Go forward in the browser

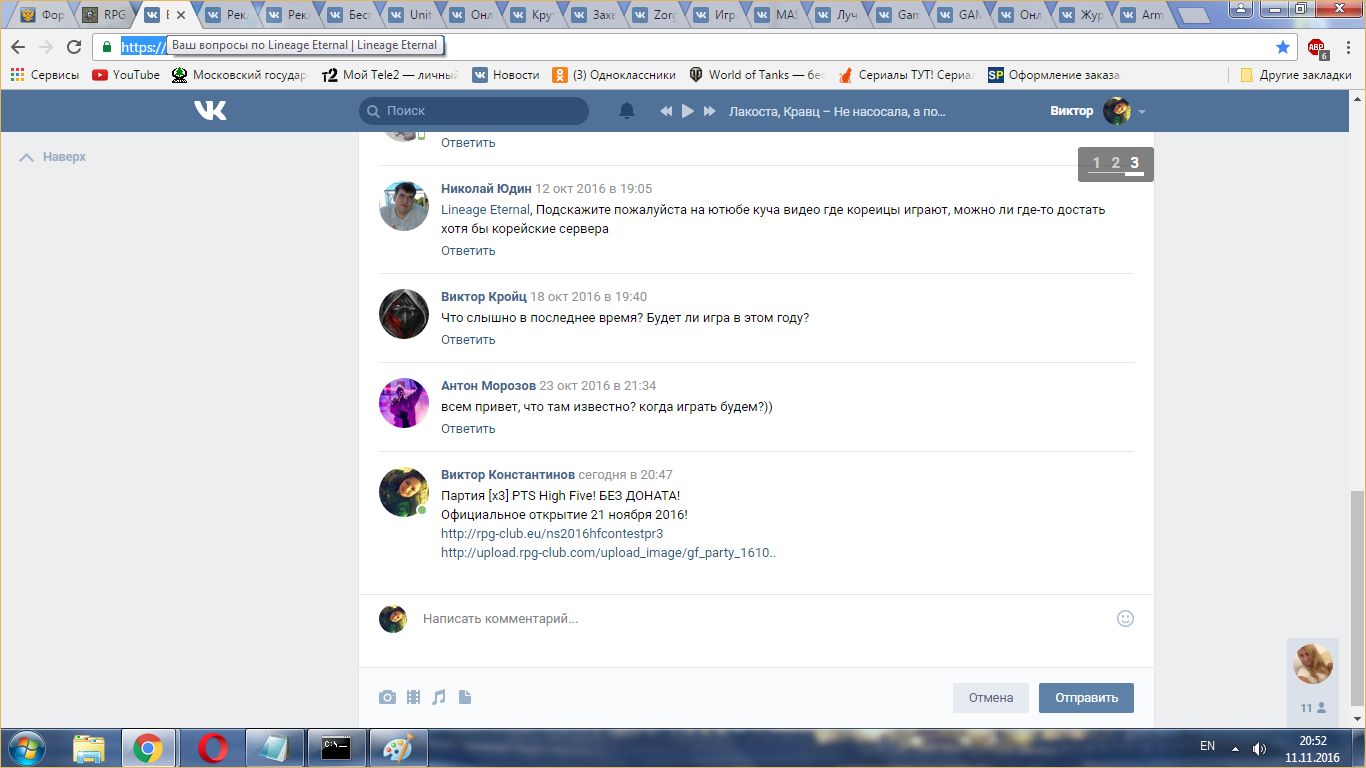tap(45, 47)
